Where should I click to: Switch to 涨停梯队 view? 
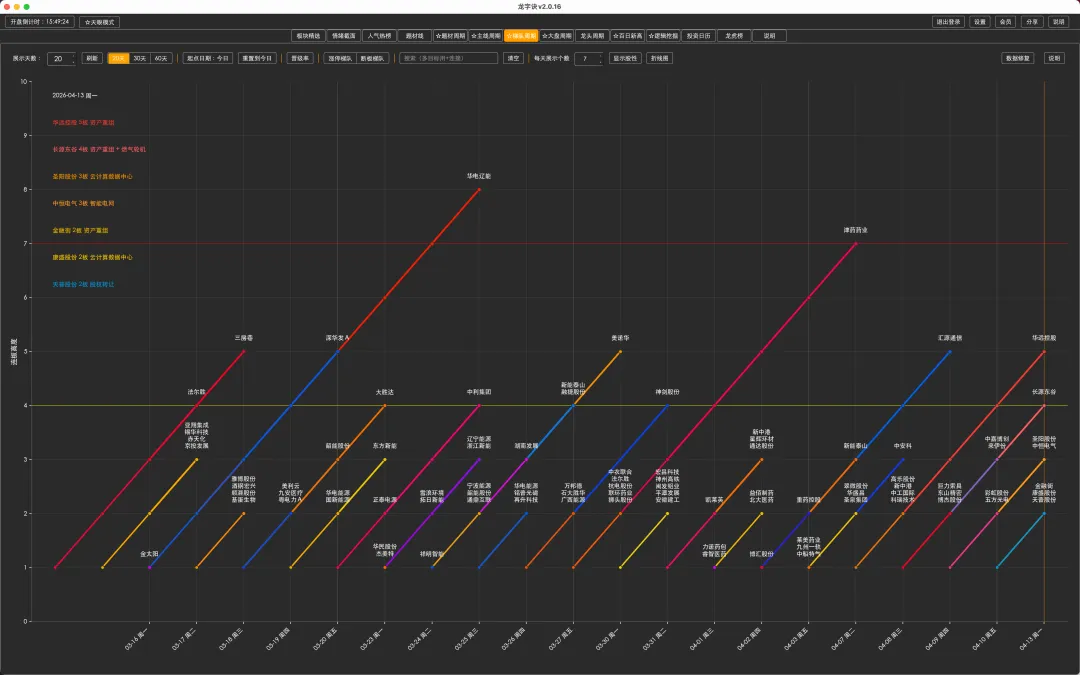tap(340, 59)
